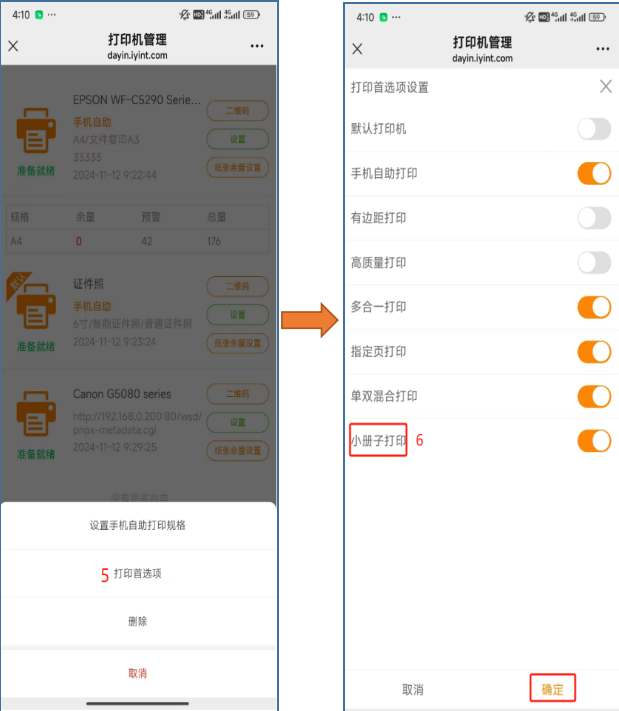Dismiss the 打印首选项设置 panel with X

(x=605, y=86)
